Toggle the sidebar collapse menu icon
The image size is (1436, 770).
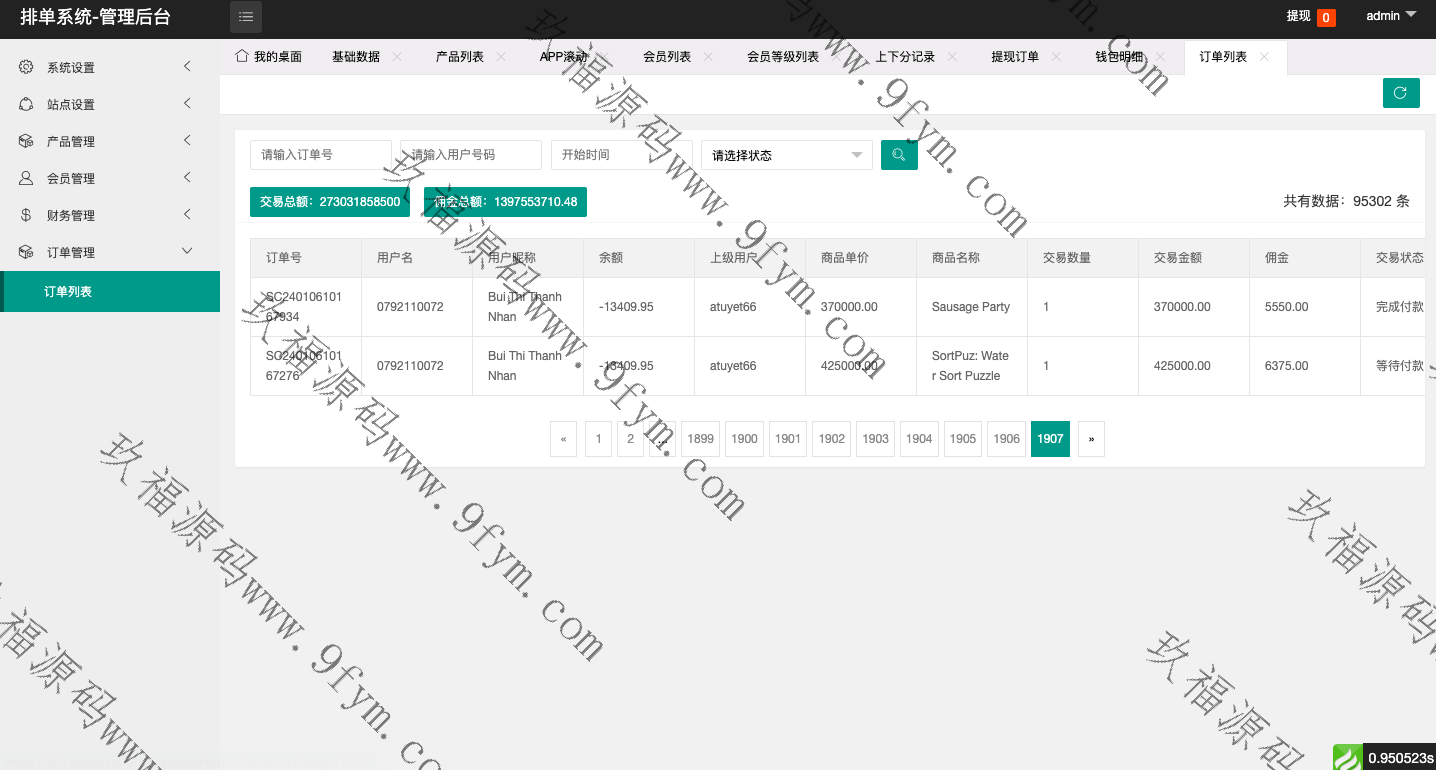(246, 17)
